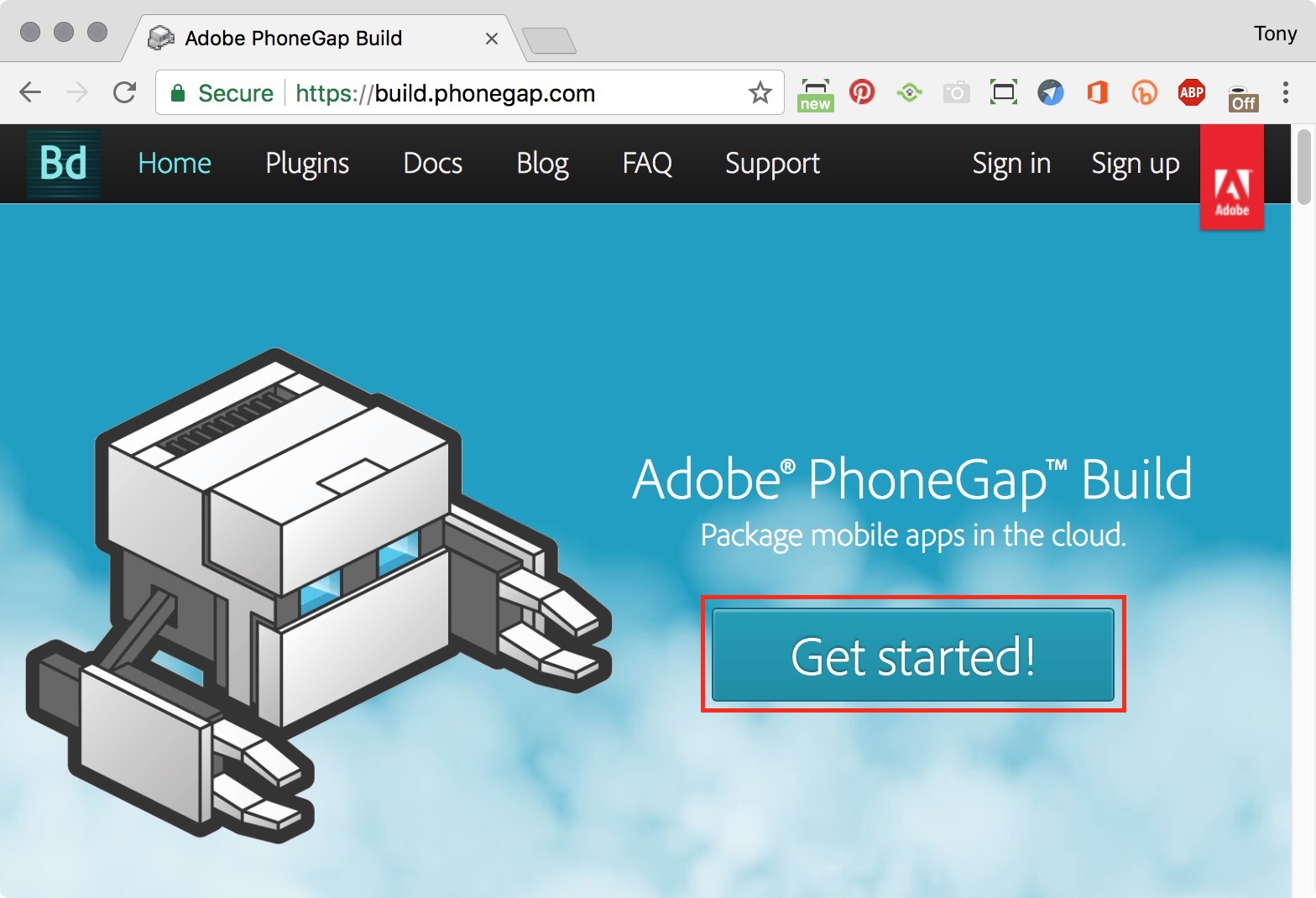Click the PhoneGap robot illustration

point(319,594)
